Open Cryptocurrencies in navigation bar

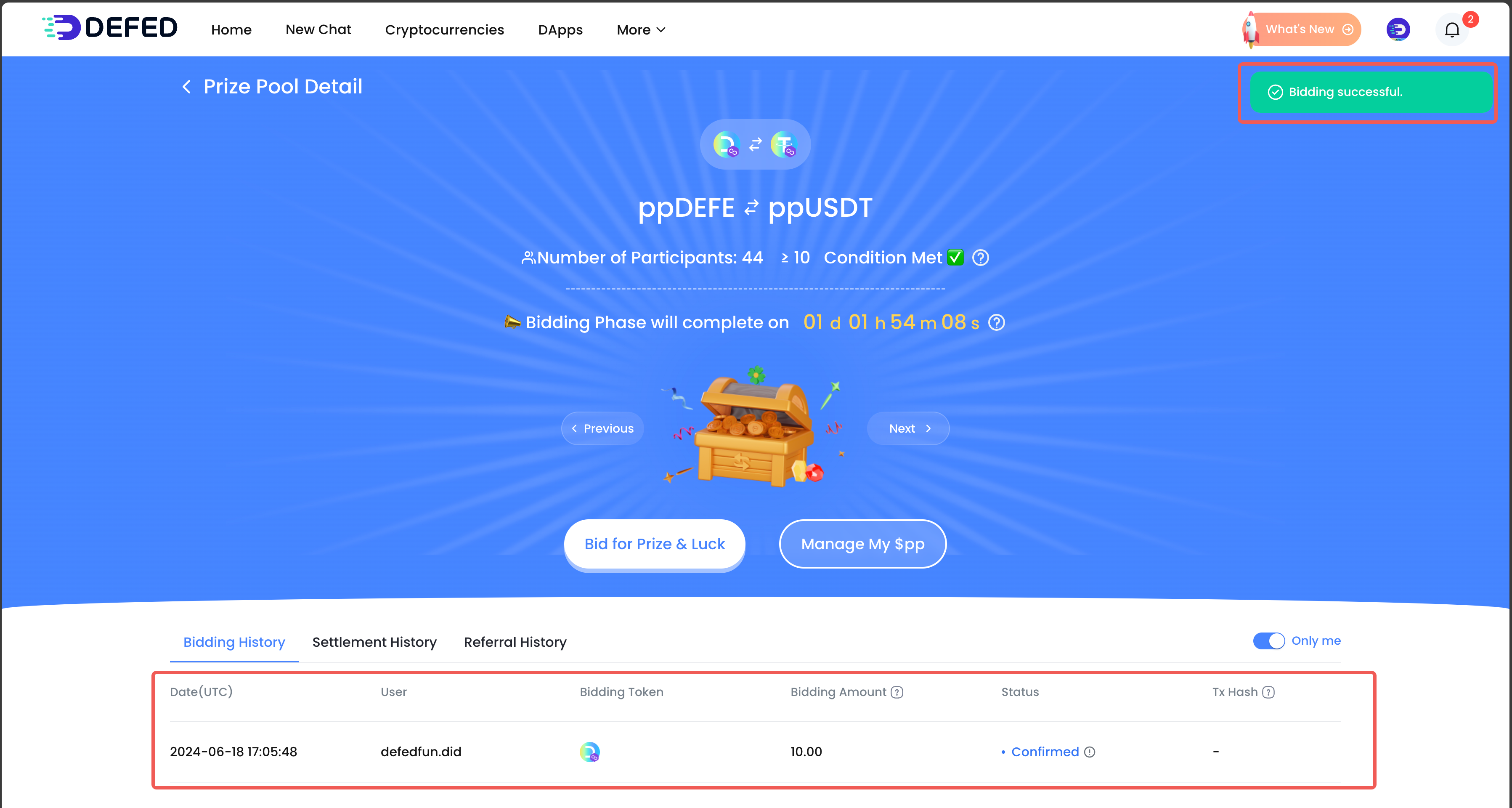[444, 29]
